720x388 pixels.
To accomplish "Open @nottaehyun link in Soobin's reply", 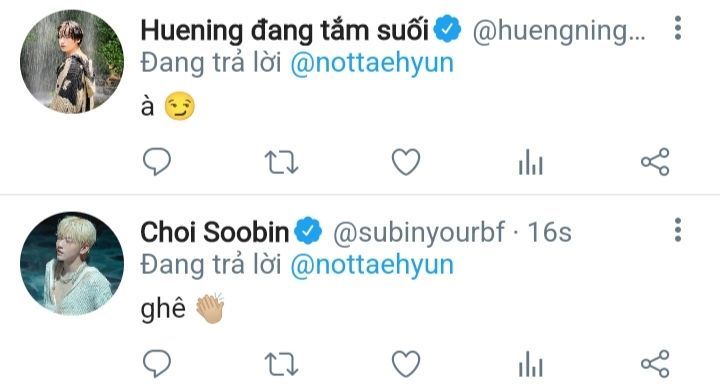I will [x=372, y=265].
